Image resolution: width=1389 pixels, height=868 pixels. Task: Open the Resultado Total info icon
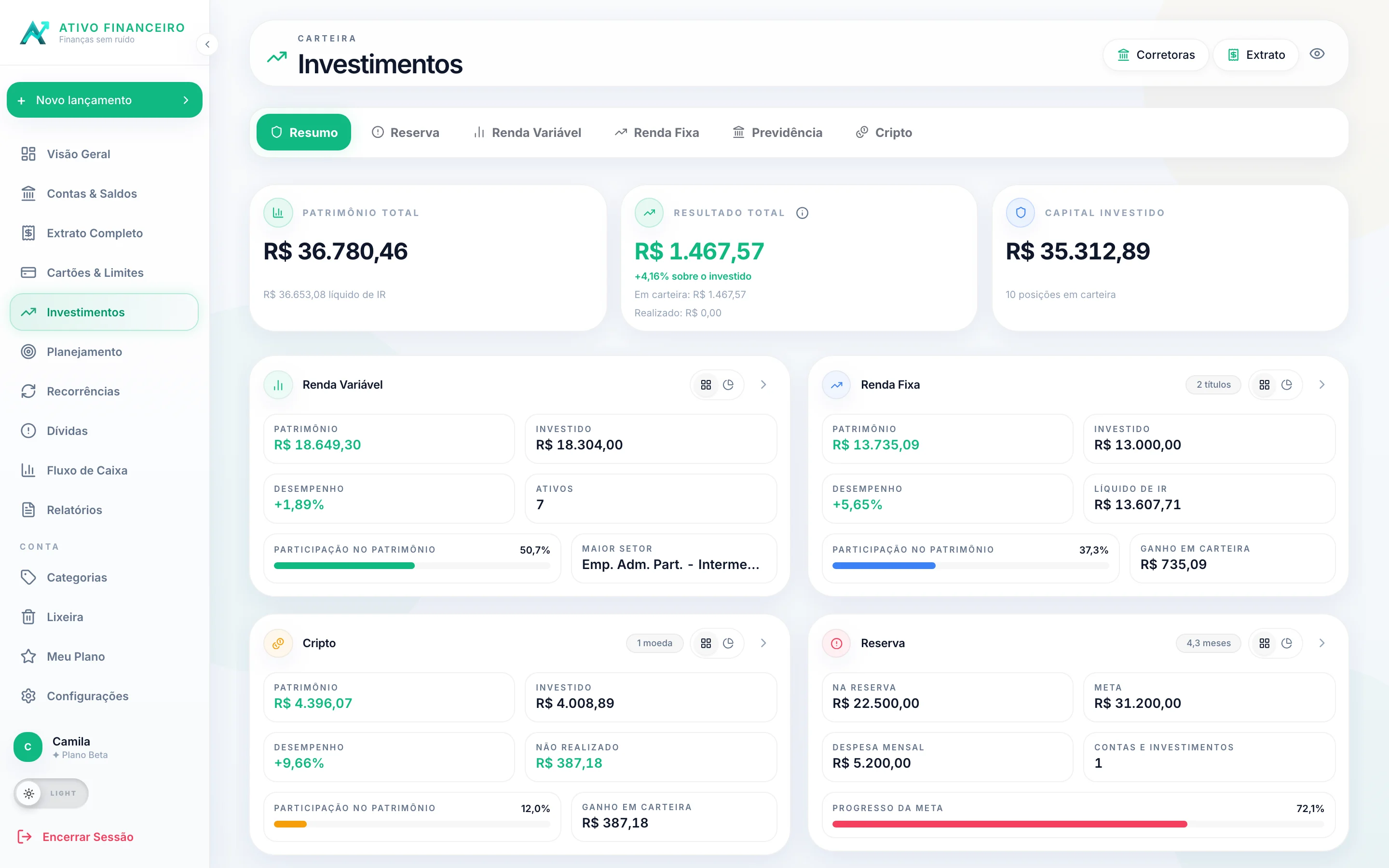[x=802, y=213]
